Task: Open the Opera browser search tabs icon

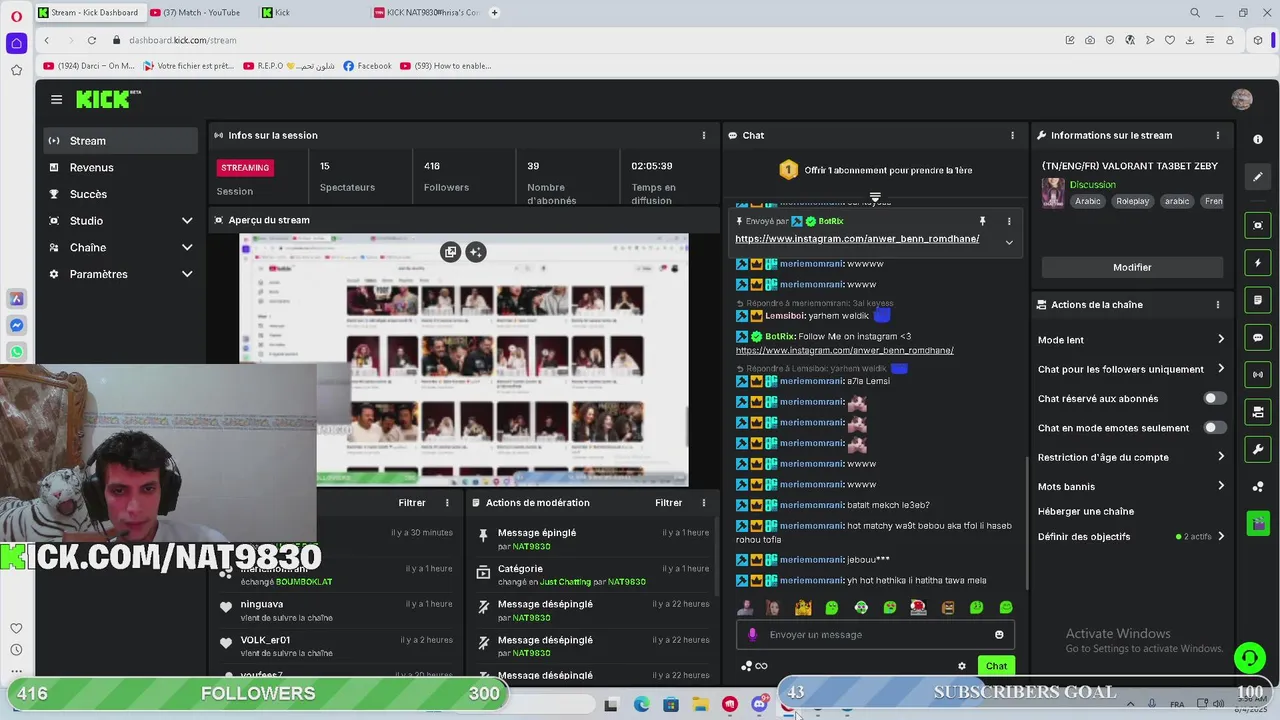Action: (x=1194, y=13)
